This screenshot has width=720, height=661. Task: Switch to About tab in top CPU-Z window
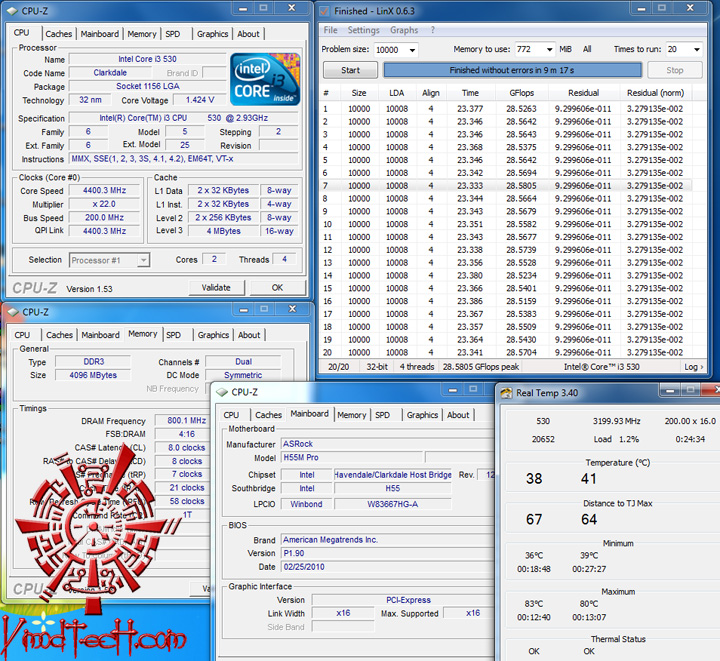point(248,34)
